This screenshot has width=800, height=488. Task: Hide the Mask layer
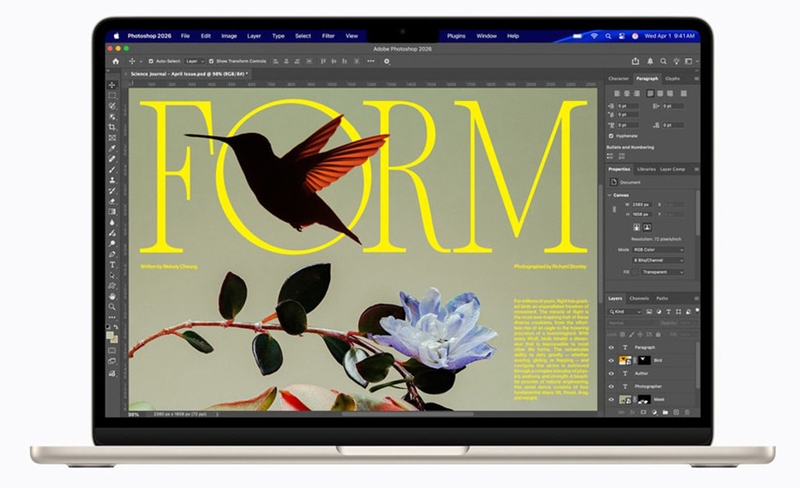click(611, 399)
